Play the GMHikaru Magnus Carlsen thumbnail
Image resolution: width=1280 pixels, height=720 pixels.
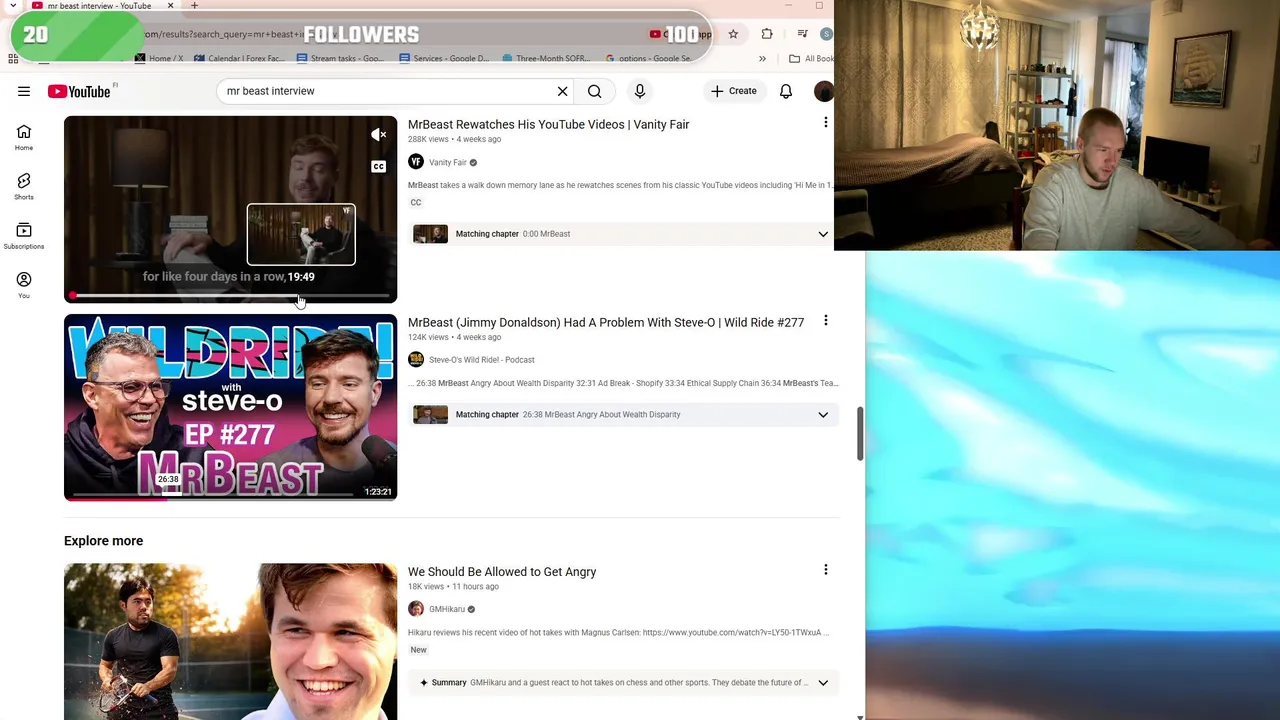[230, 641]
